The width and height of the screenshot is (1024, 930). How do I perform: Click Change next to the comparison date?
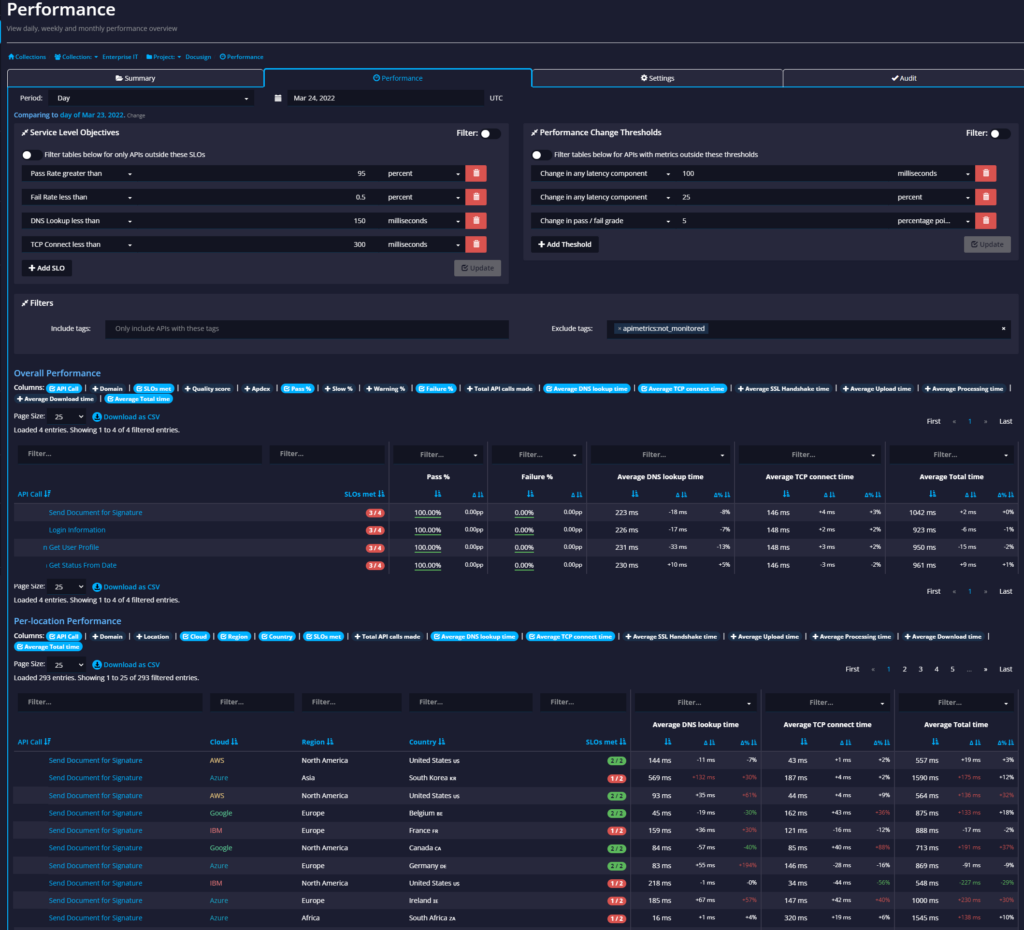coord(136,116)
